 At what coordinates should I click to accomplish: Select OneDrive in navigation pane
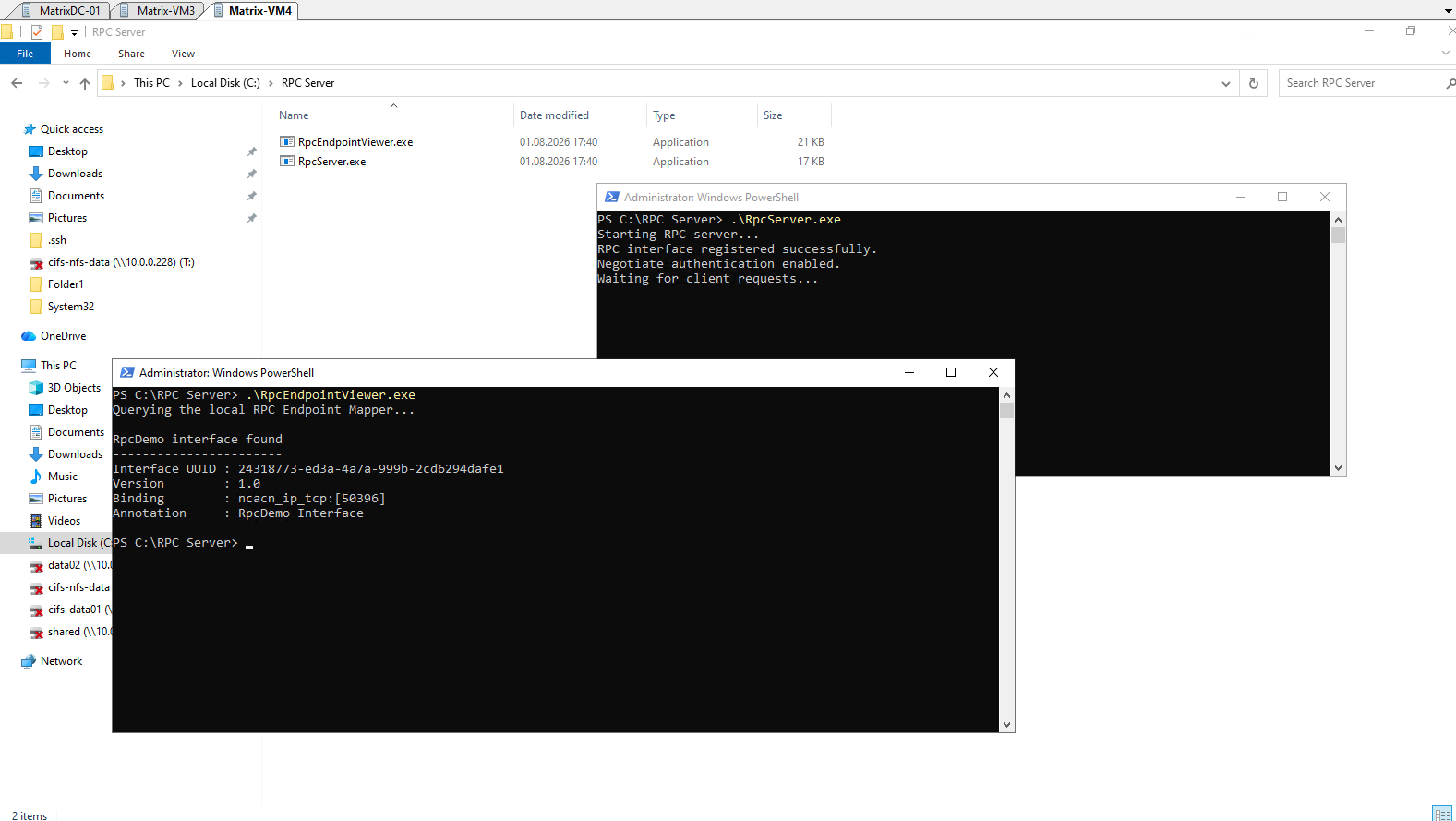63,336
